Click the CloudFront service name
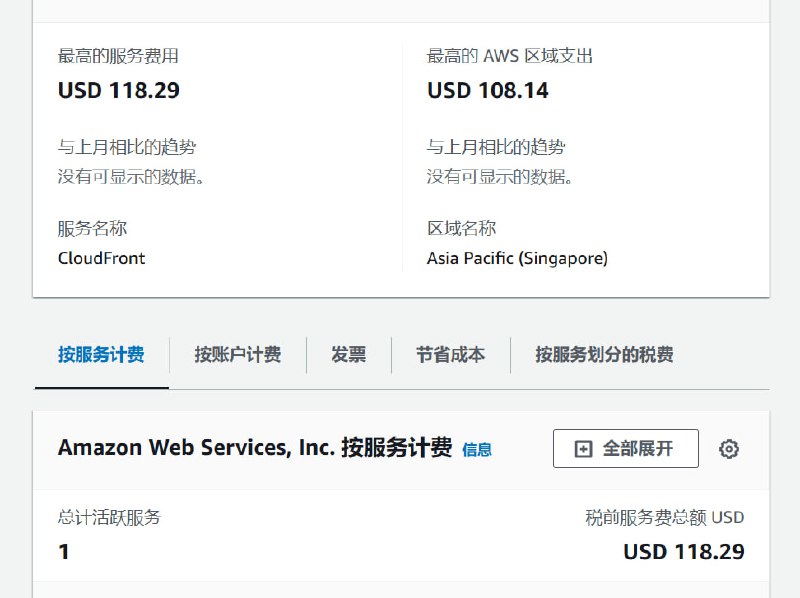The image size is (800, 598). pos(102,258)
